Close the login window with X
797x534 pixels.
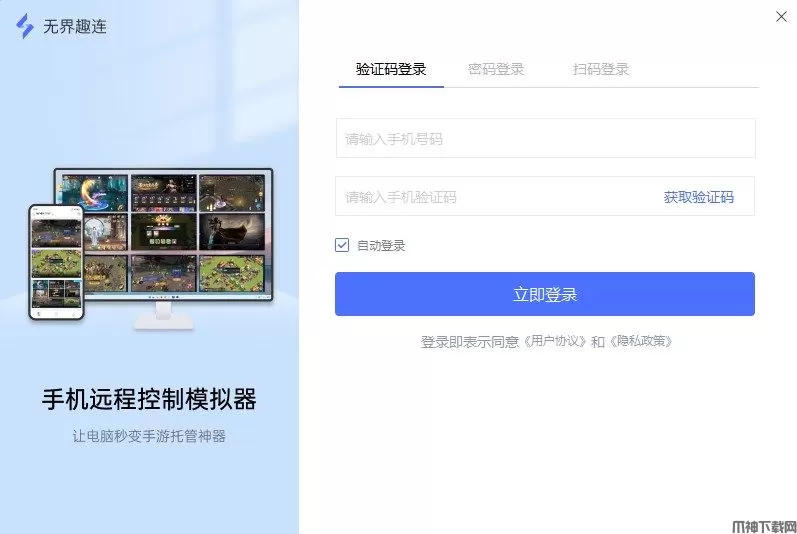point(781,17)
